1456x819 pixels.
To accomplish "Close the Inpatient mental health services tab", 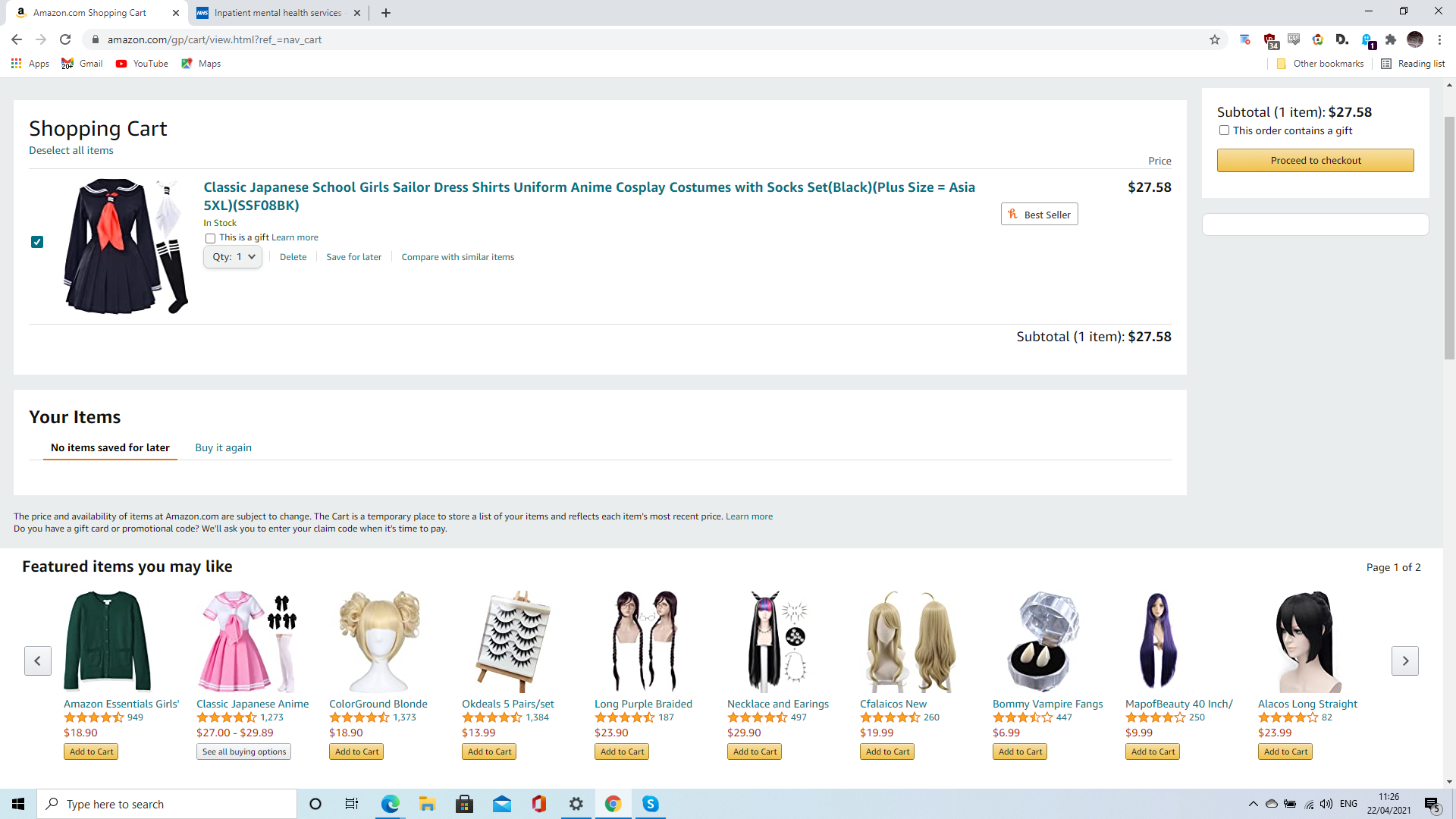I will click(x=356, y=13).
